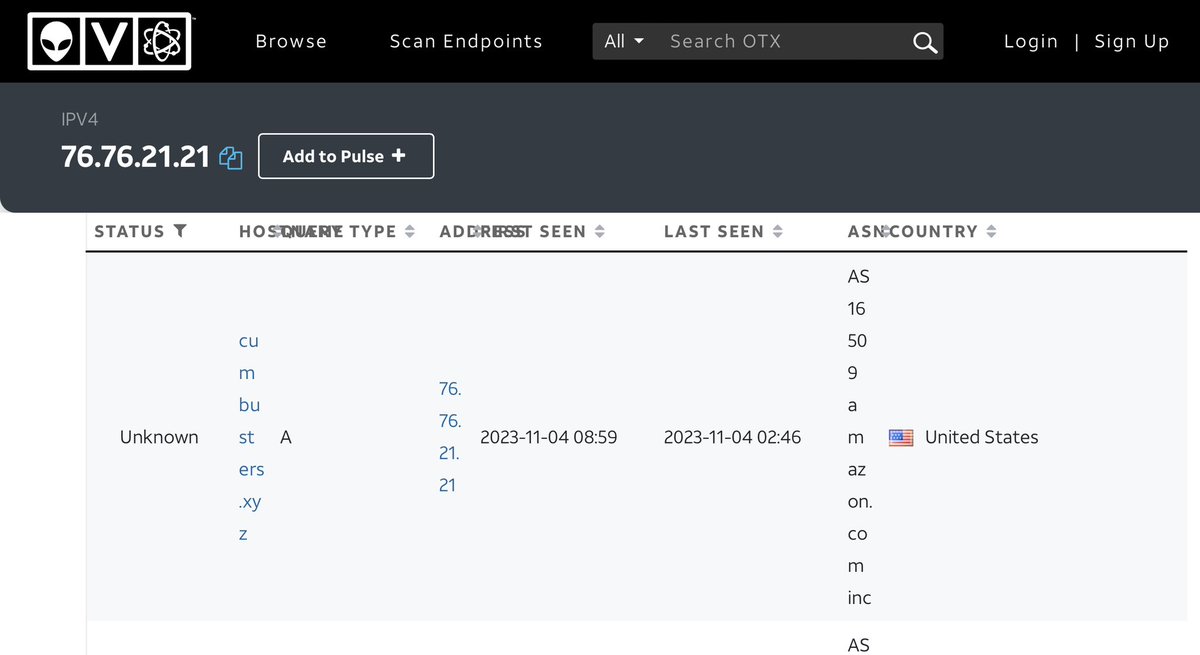Click the AlienVault OTX logo
This screenshot has width=1200, height=655.
(x=110, y=41)
